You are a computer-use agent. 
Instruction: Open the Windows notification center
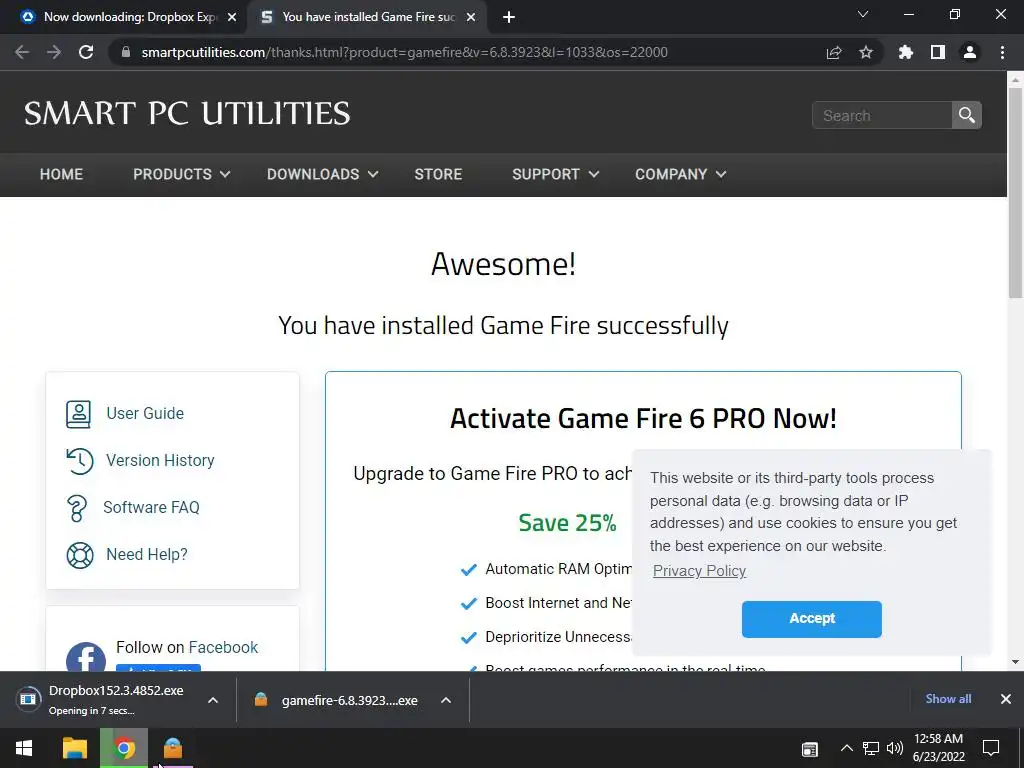pyautogui.click(x=991, y=748)
